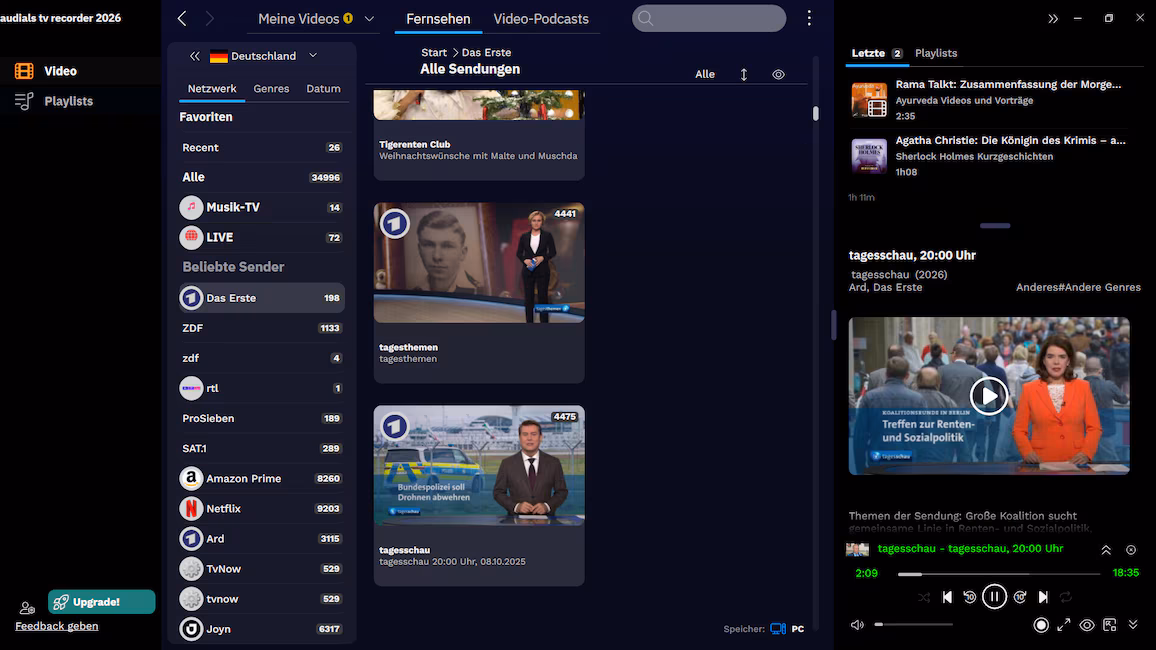
Task: Select the TvNow channel row
Action: coord(262,569)
